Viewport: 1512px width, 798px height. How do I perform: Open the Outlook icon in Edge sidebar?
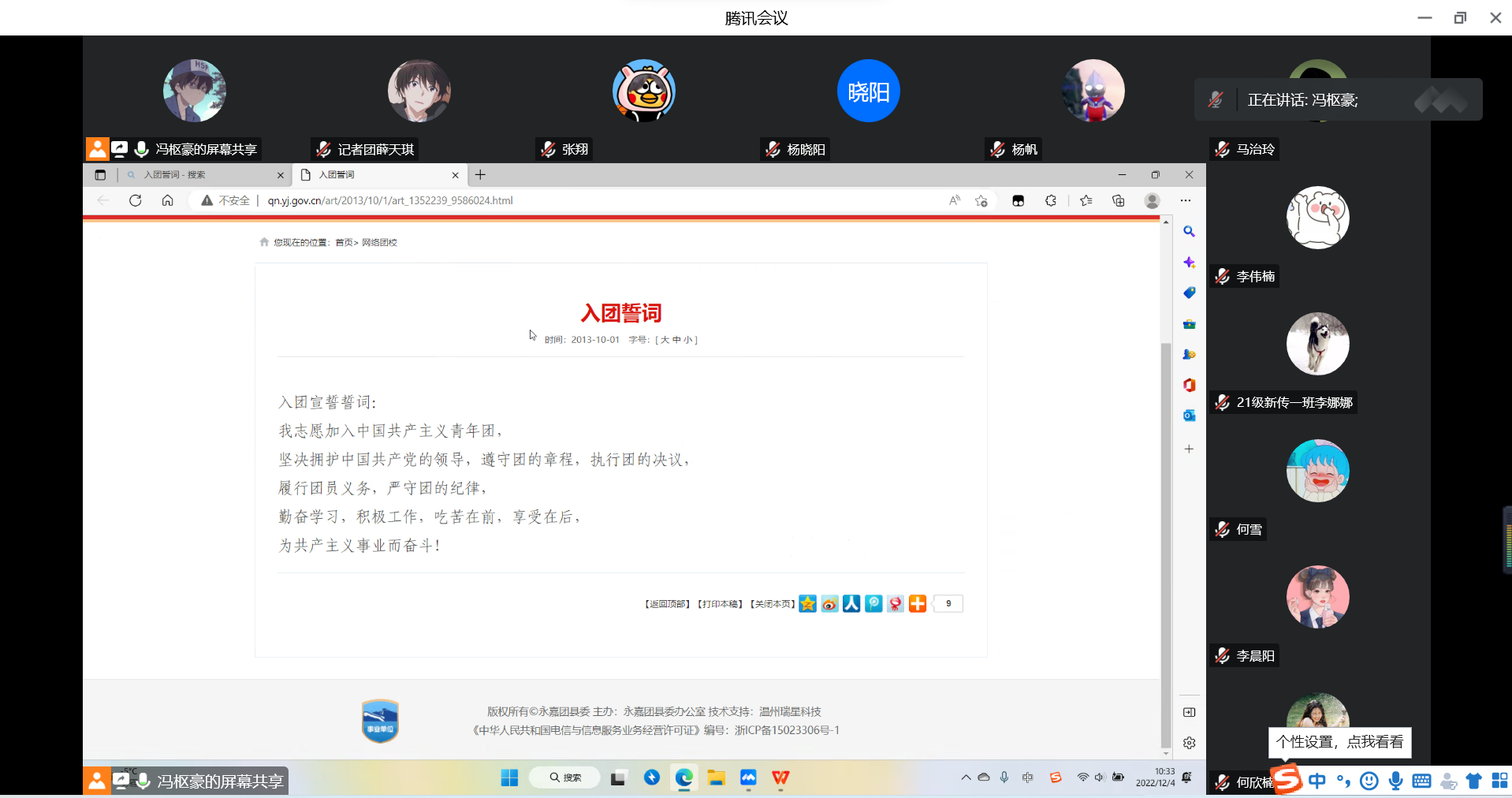pos(1189,416)
